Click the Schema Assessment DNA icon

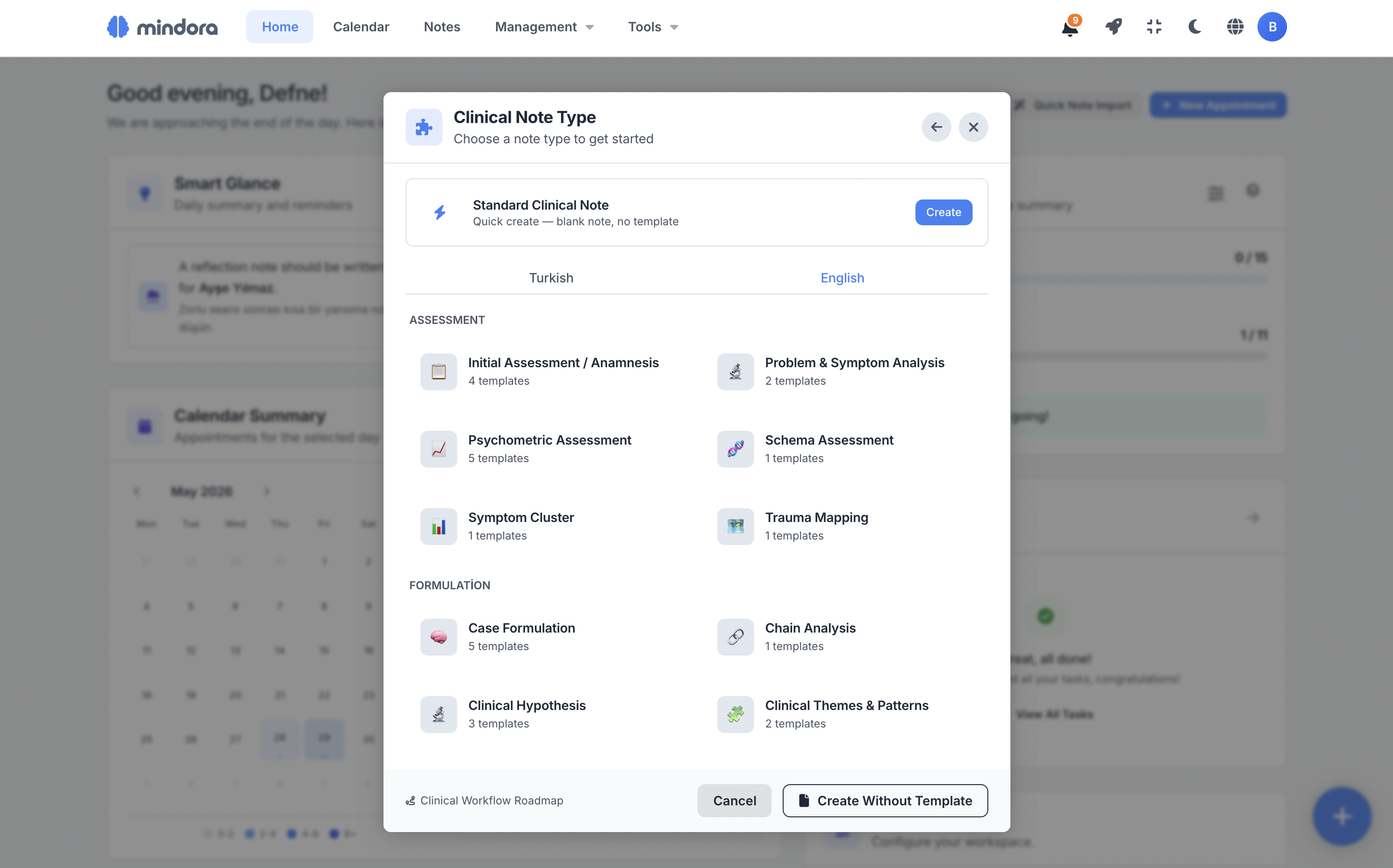point(735,449)
